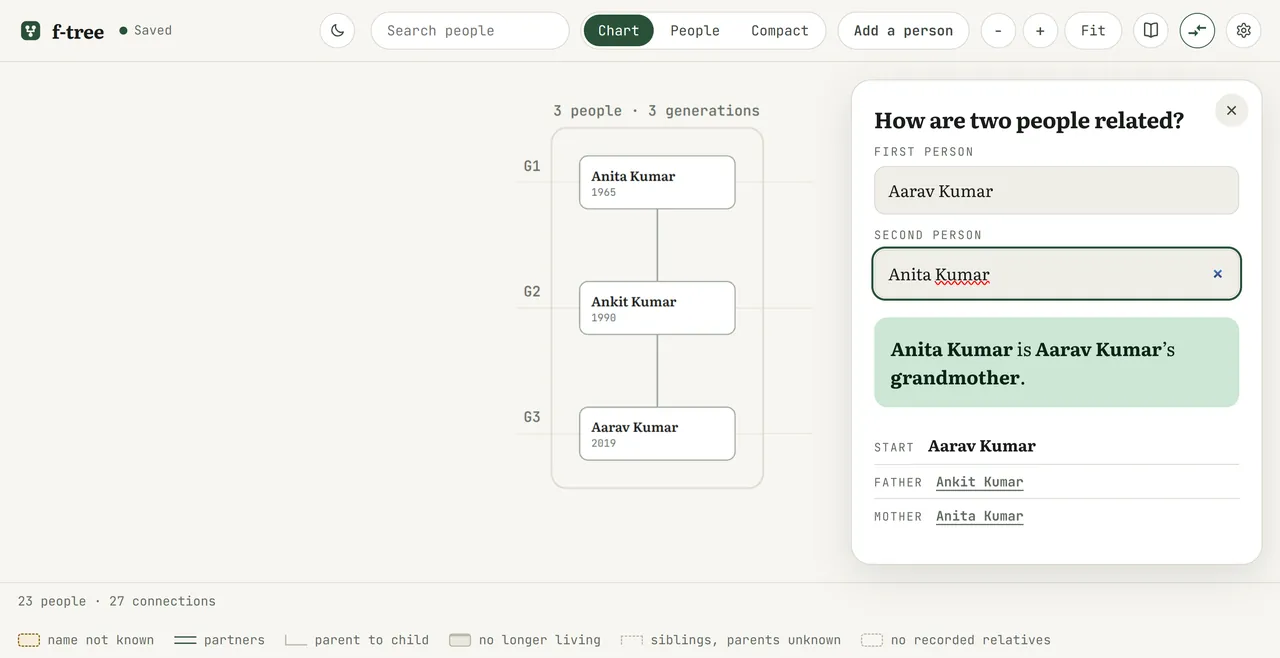Screen dimensions: 1280x658
Task: Click the no recorded relatives legend icon
Action: 872,640
